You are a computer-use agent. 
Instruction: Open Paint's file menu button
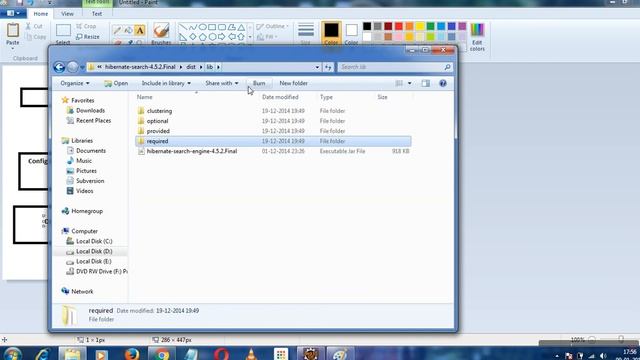click(x=13, y=13)
